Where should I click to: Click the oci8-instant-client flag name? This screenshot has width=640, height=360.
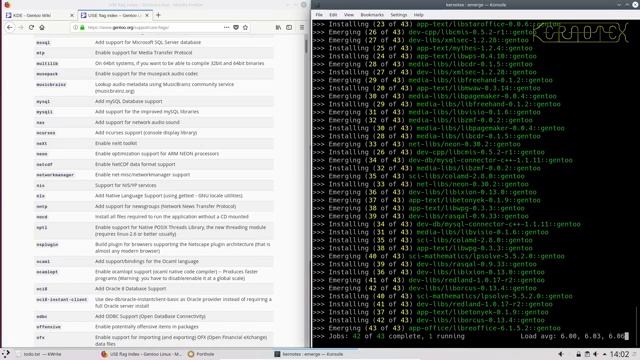click(62, 300)
